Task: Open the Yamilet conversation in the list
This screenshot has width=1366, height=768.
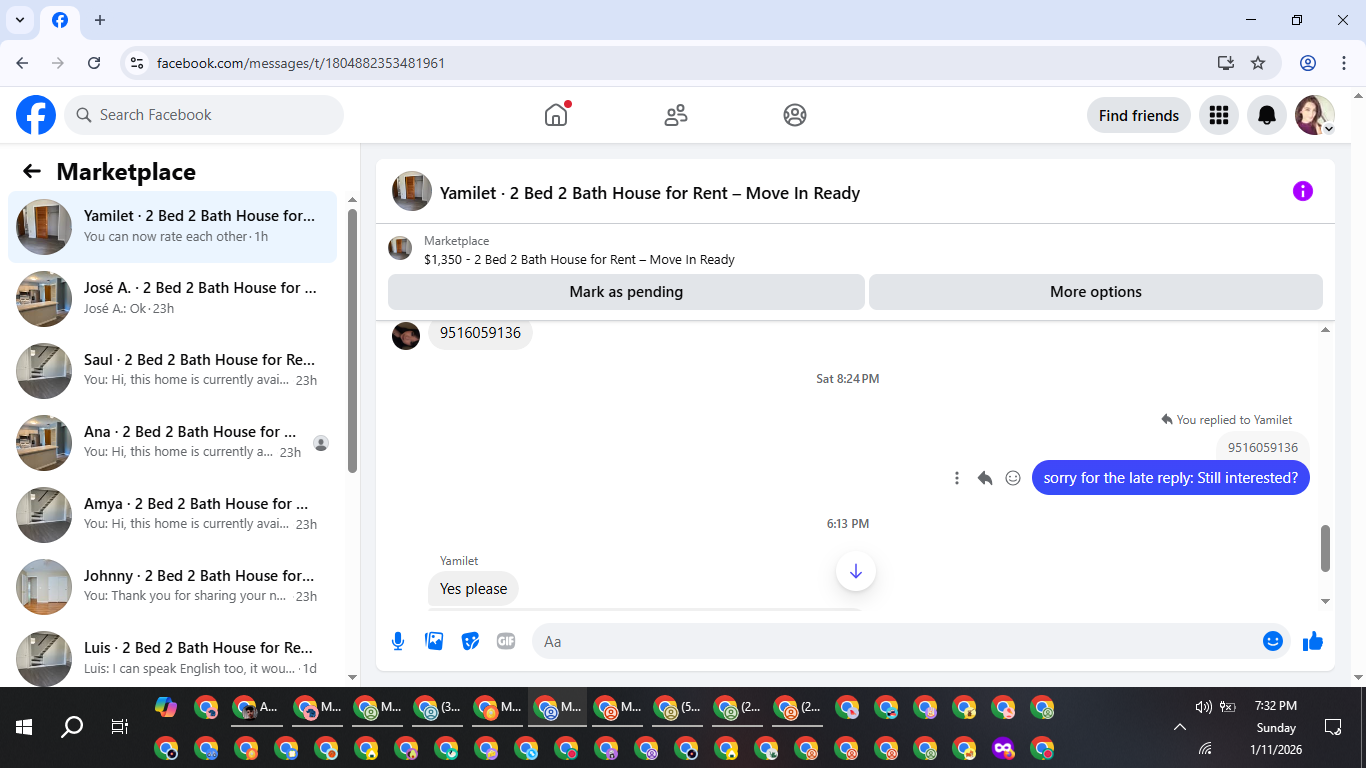Action: click(x=173, y=227)
